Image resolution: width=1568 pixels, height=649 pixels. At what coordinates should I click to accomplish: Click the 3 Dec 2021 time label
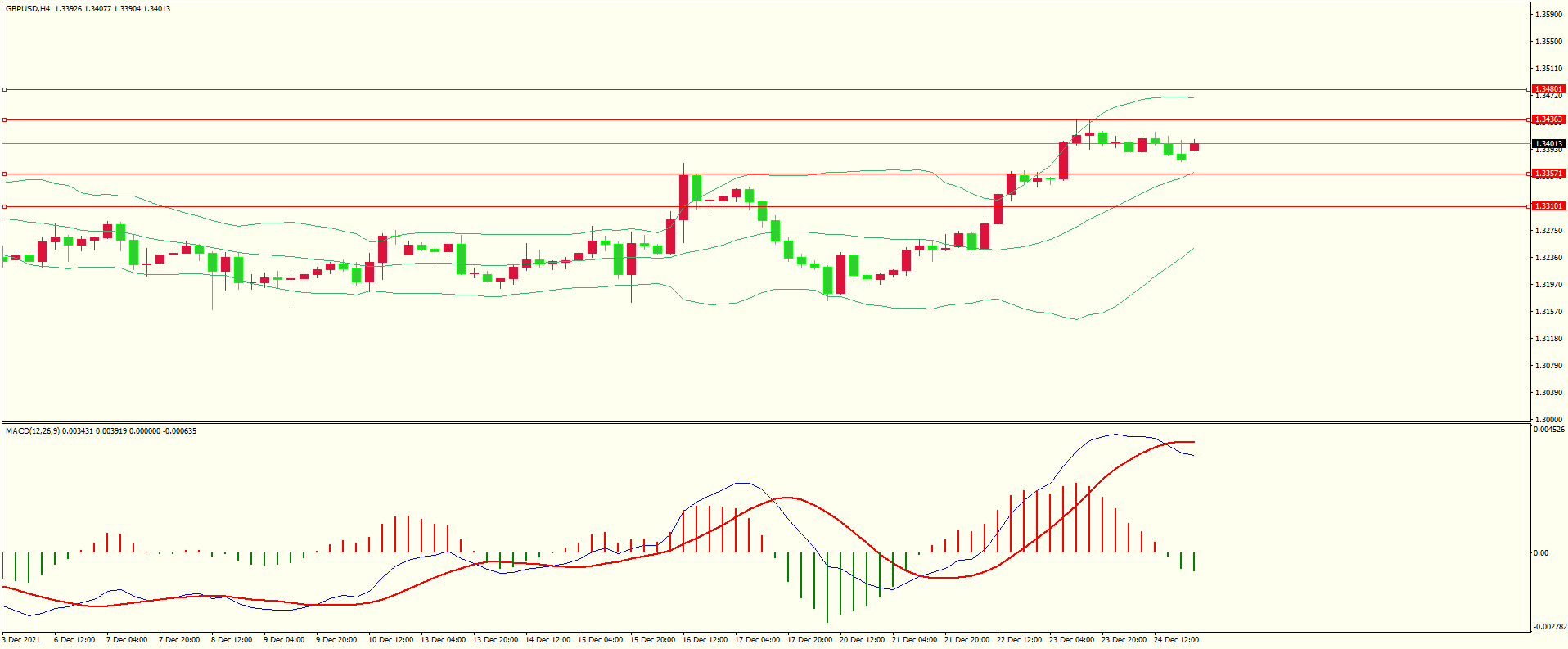[21, 640]
